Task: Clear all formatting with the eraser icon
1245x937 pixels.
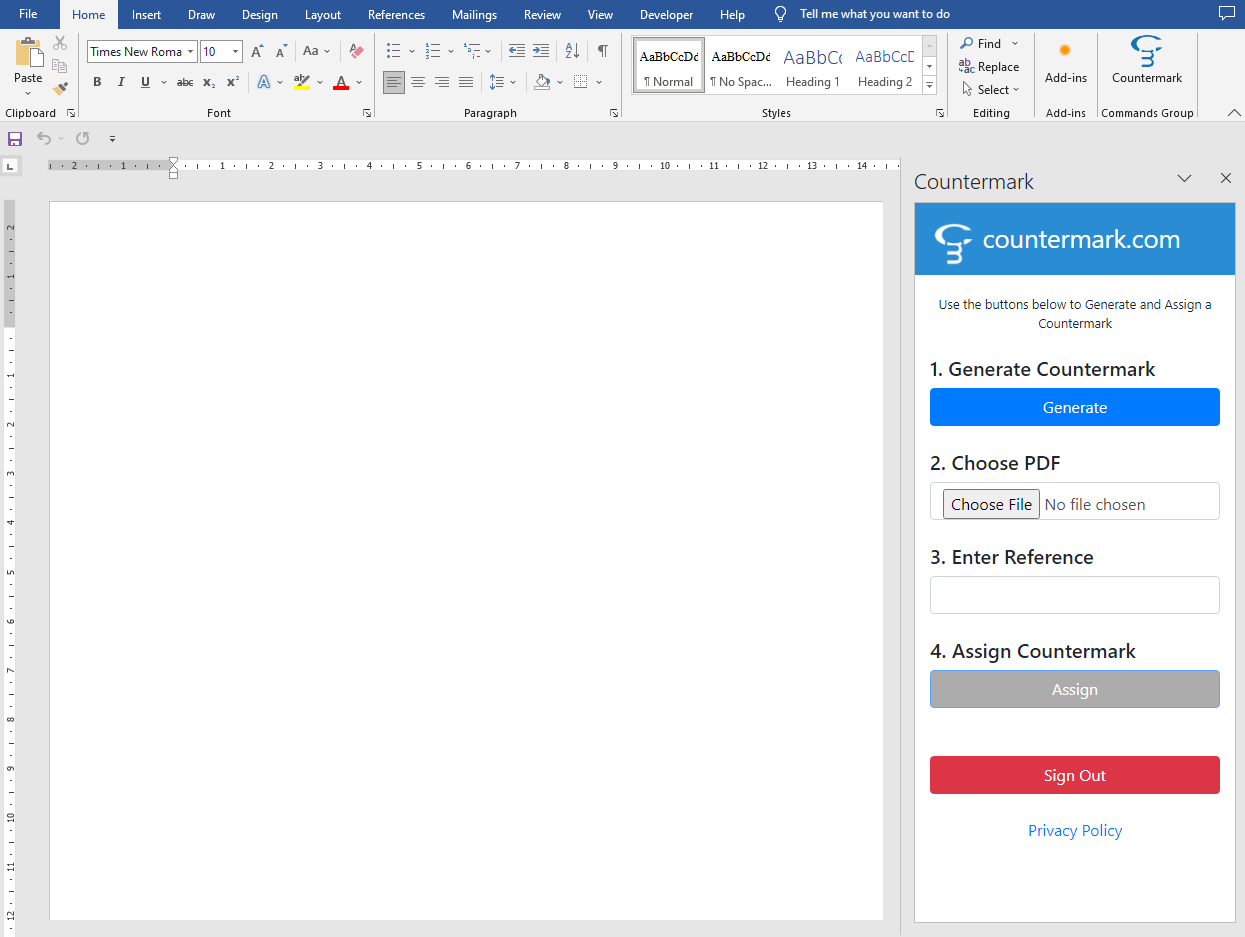Action: pos(357,51)
